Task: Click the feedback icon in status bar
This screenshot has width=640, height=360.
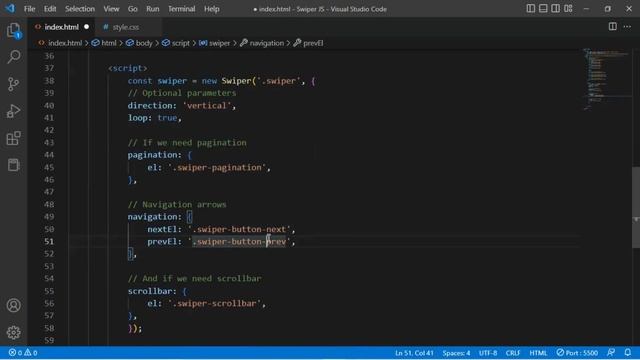Action: click(611, 353)
